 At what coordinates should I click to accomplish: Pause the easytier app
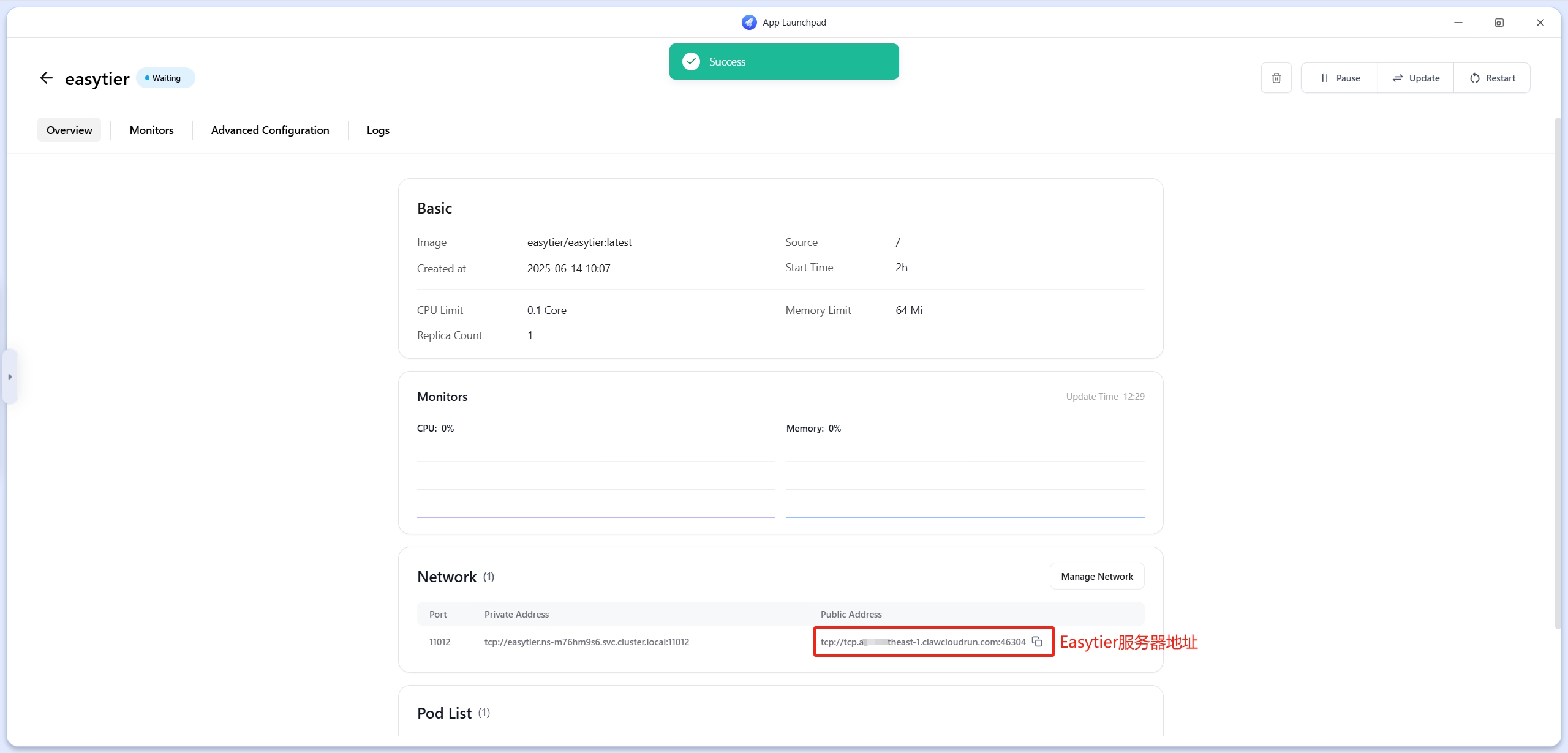1340,78
